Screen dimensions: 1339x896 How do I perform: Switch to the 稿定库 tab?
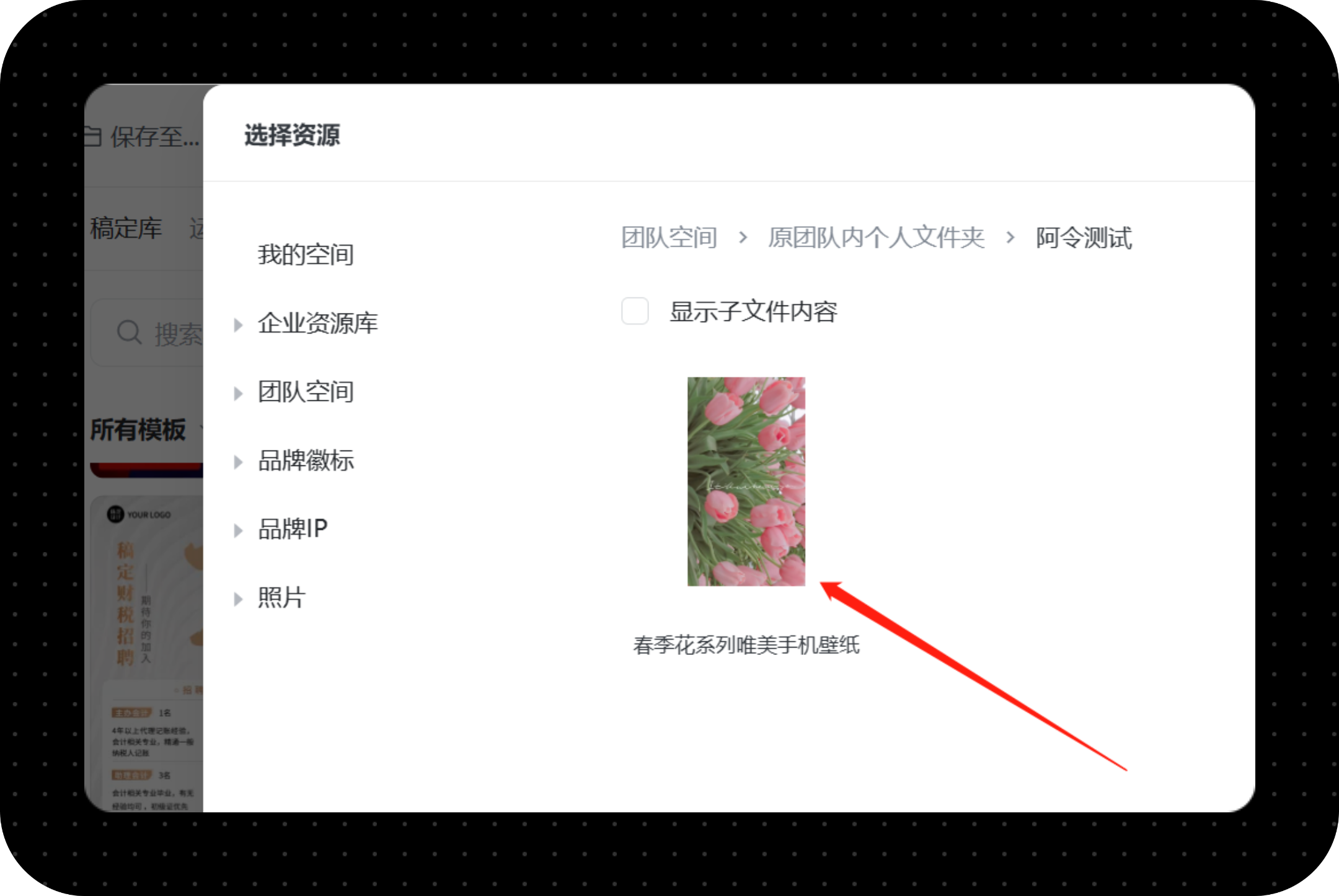point(126,228)
